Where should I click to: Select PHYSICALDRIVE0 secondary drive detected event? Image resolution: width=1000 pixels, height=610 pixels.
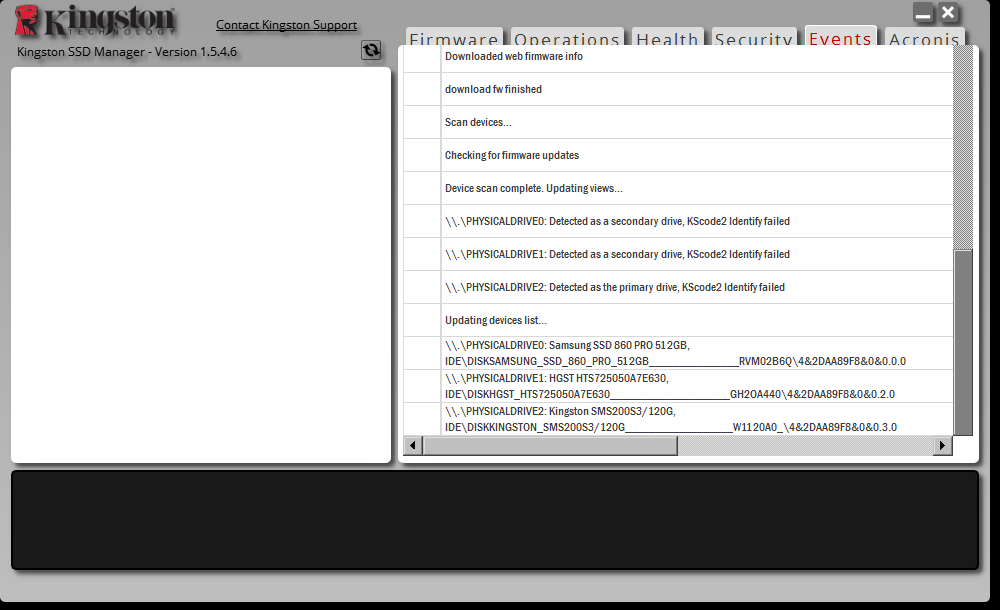[x=678, y=221]
